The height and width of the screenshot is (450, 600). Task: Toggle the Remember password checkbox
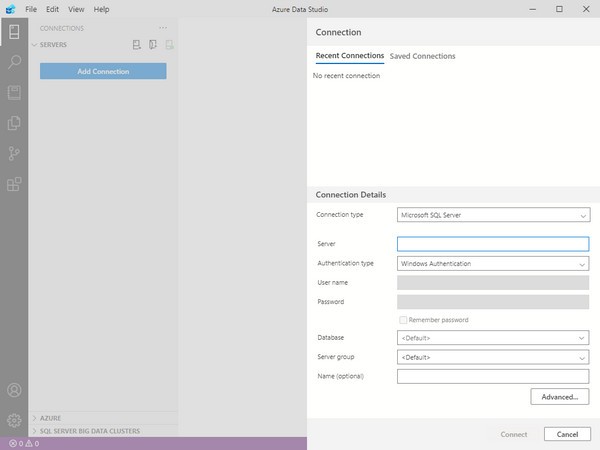(x=403, y=320)
